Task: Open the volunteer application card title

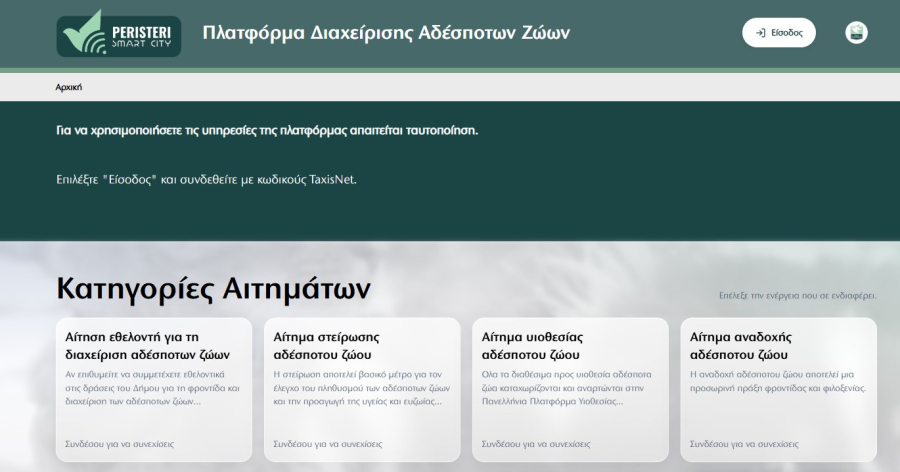Action: click(148, 345)
